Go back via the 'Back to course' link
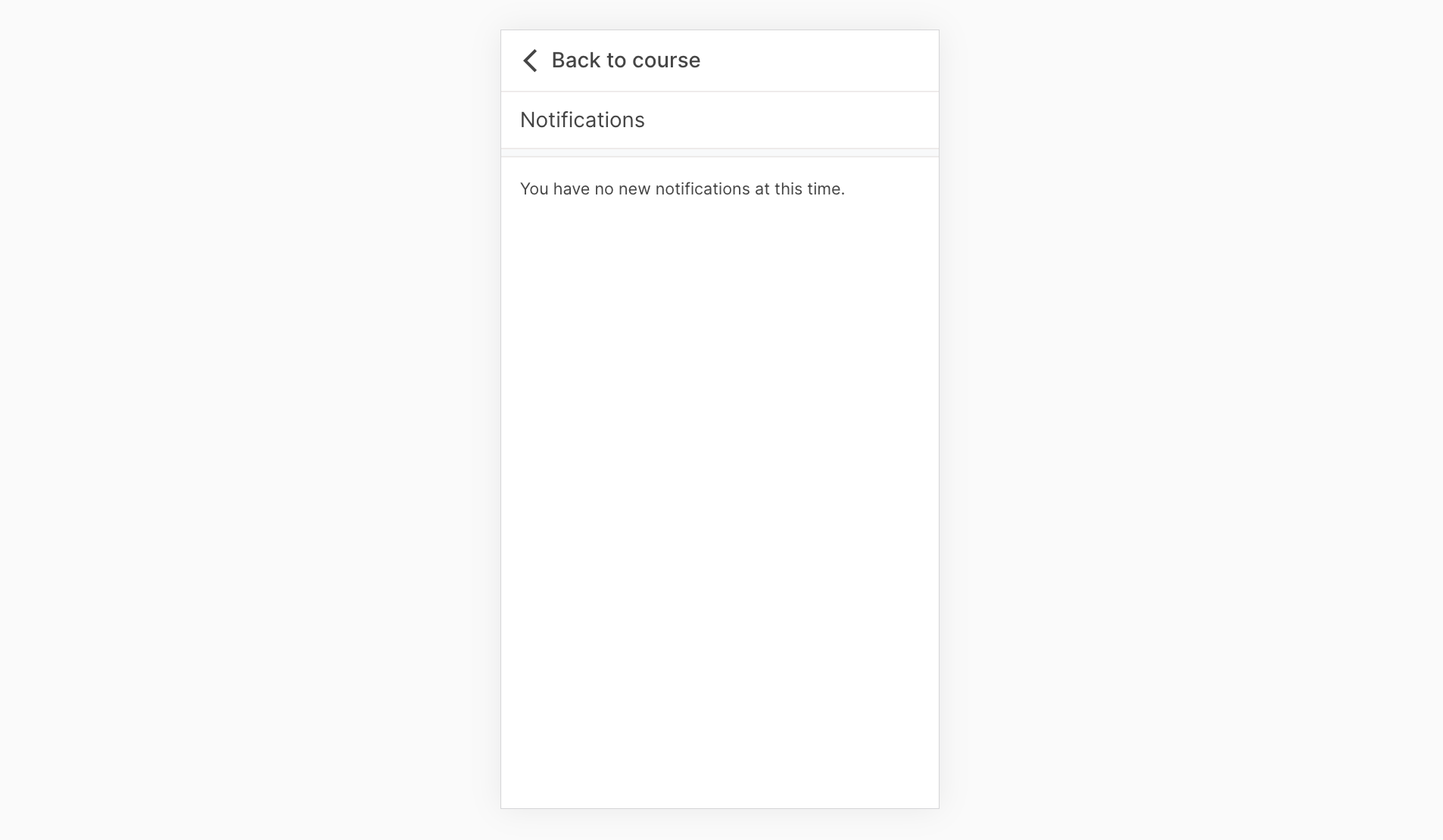Image resolution: width=1443 pixels, height=840 pixels. 611,61
